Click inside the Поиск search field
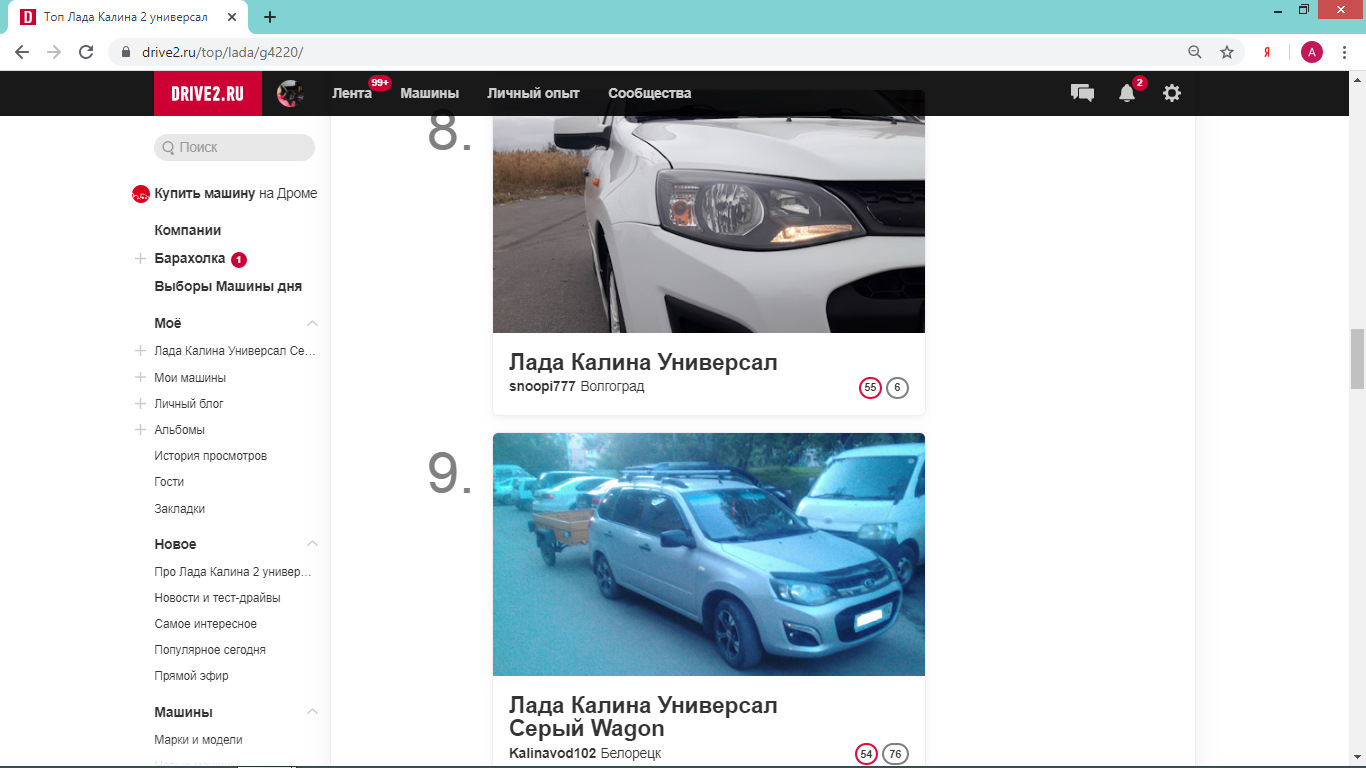Image resolution: width=1366 pixels, height=768 pixels. point(234,147)
